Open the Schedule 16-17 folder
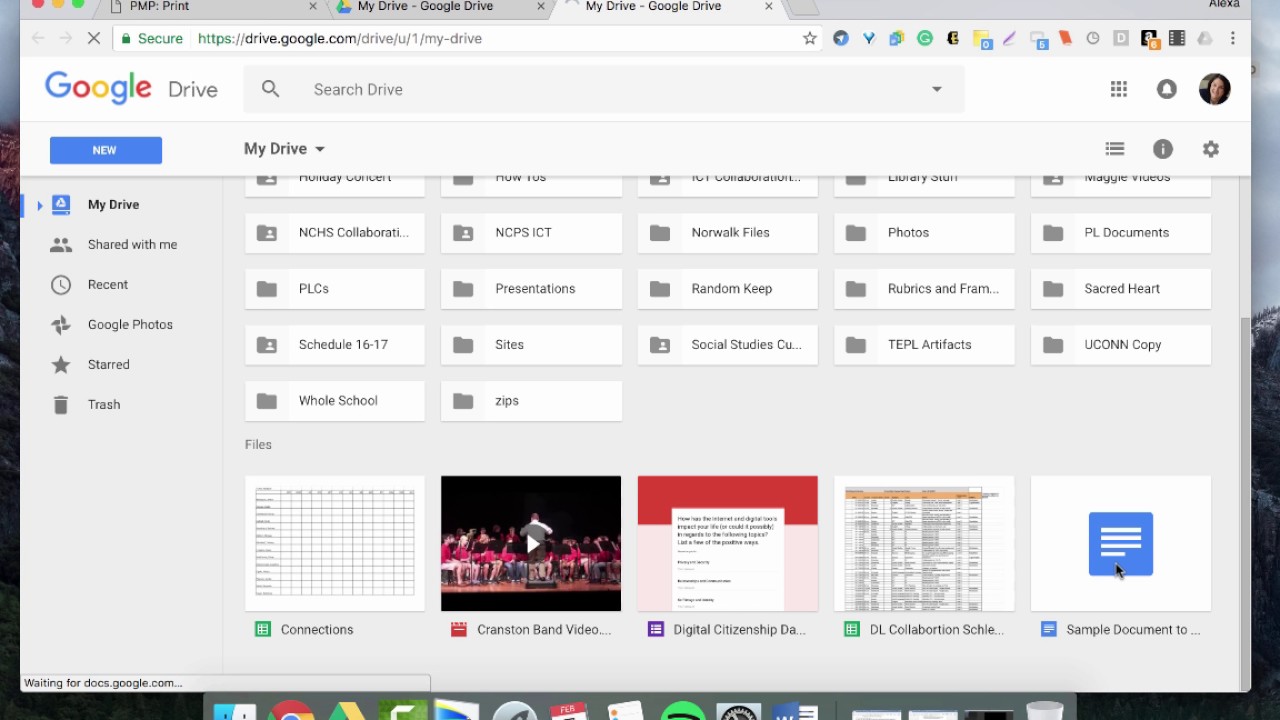Screen dimensions: 1280x720 click(x=335, y=344)
